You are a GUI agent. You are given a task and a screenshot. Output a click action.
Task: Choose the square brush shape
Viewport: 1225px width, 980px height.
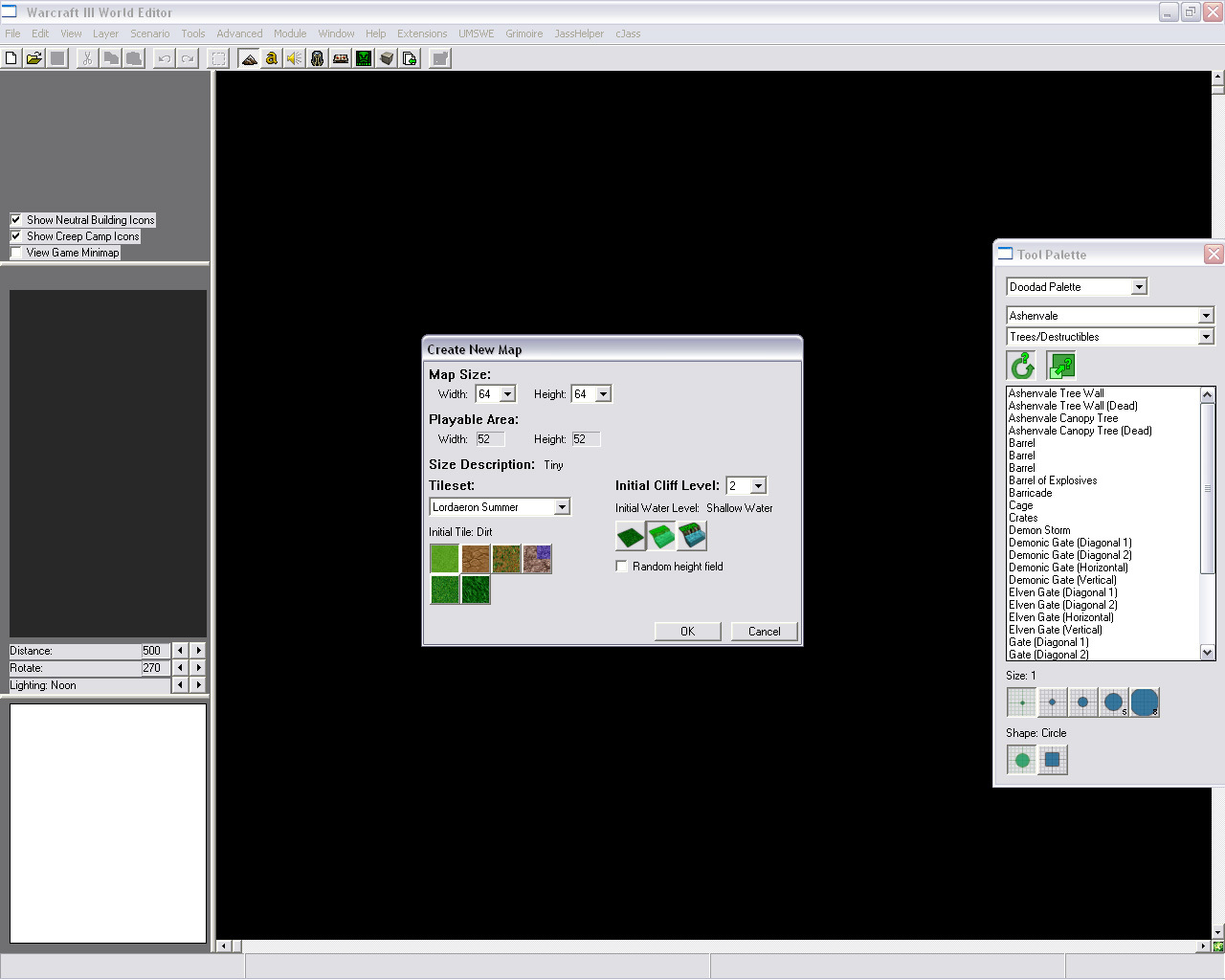coord(1052,760)
